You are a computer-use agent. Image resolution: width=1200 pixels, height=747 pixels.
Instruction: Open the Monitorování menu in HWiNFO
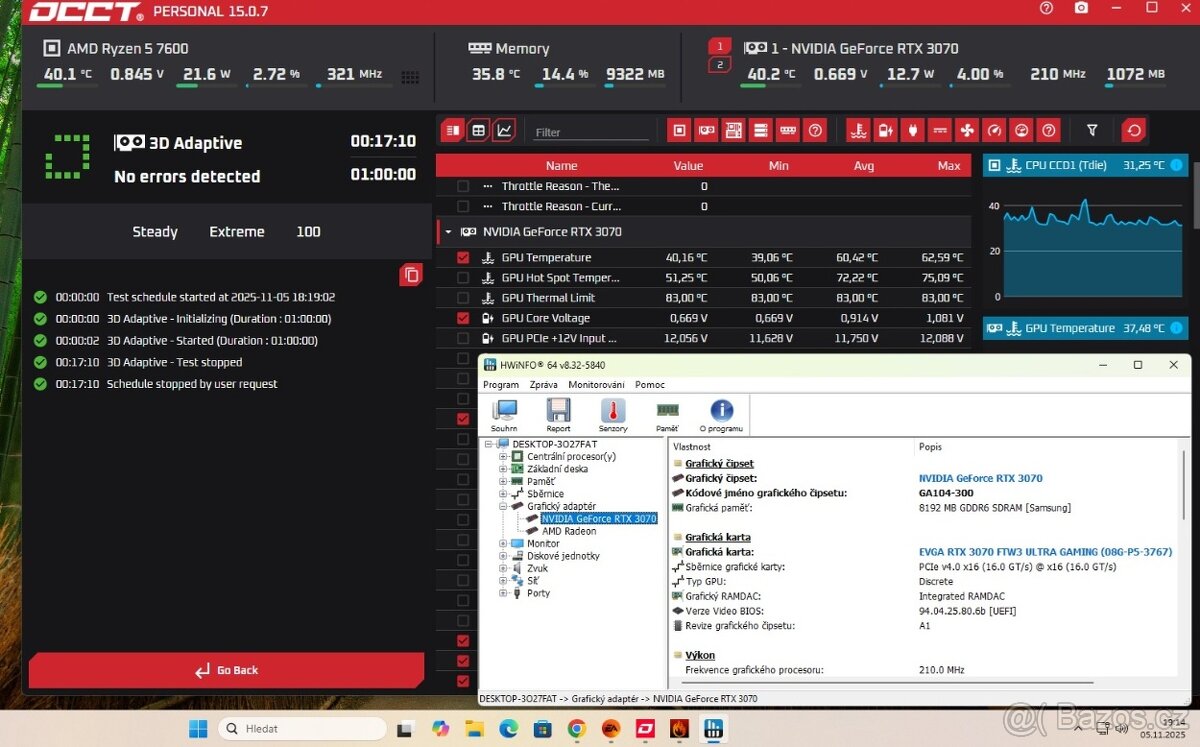pyautogui.click(x=596, y=385)
